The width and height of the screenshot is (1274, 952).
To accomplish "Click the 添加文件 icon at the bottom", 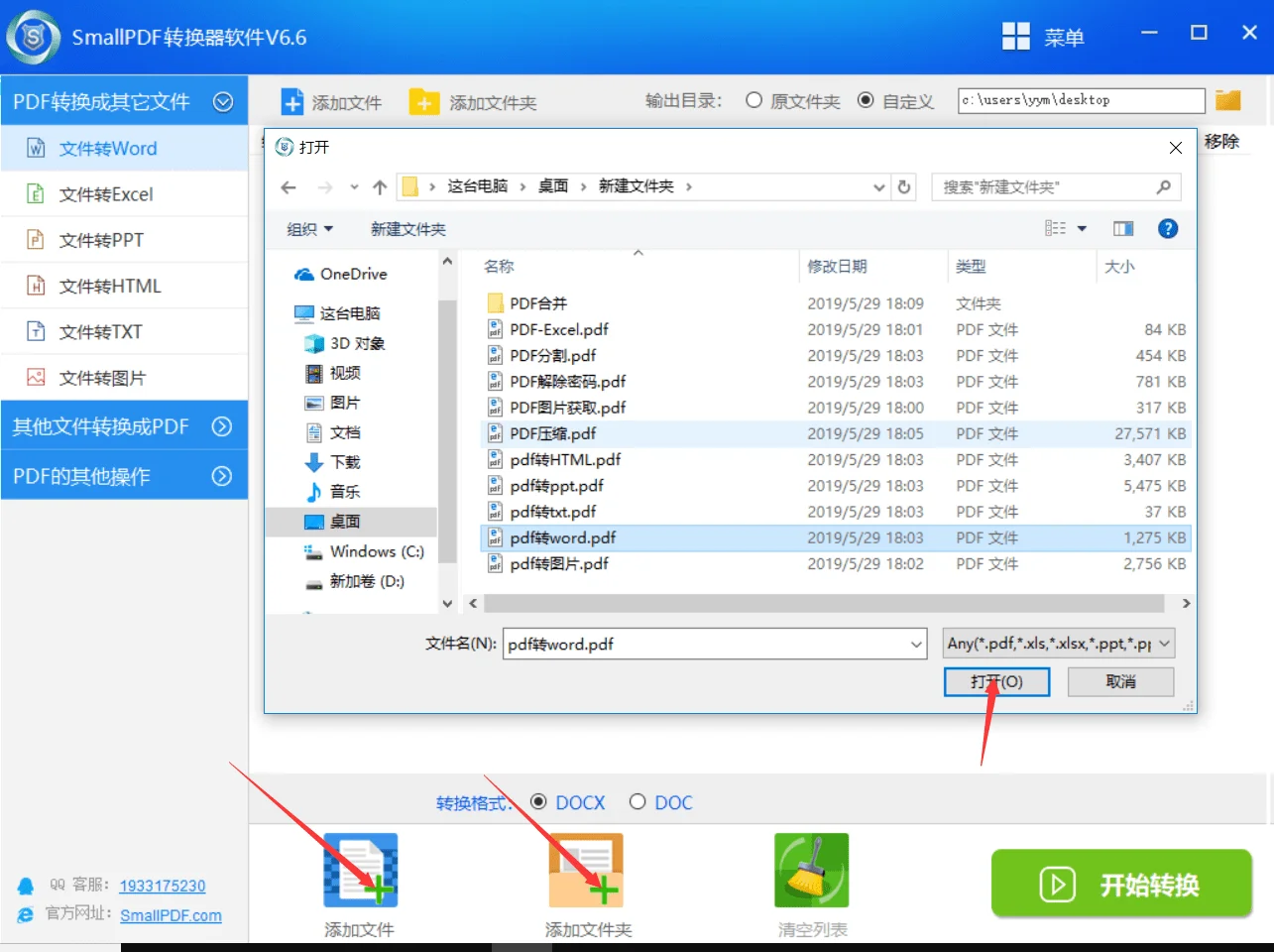I will point(360,870).
